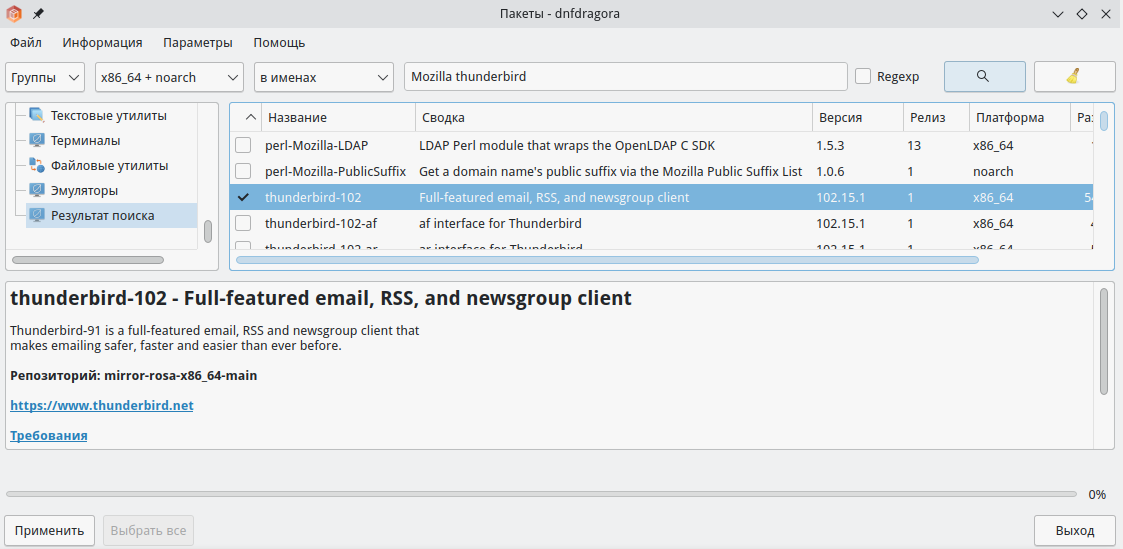Click the dnfdragora app icon in title bar
This screenshot has height=549, width=1123.
tap(15, 14)
